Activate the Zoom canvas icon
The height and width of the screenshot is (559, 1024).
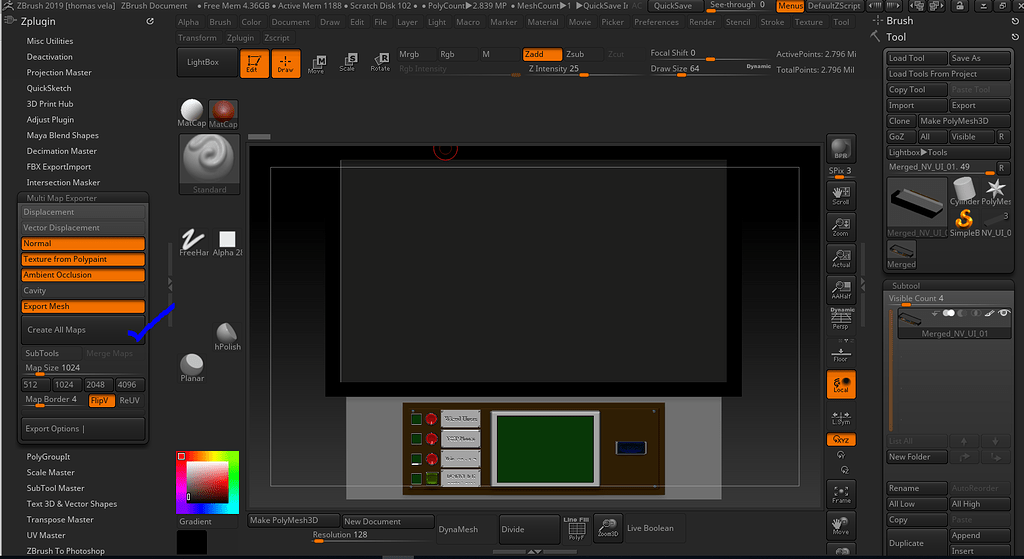(840, 227)
